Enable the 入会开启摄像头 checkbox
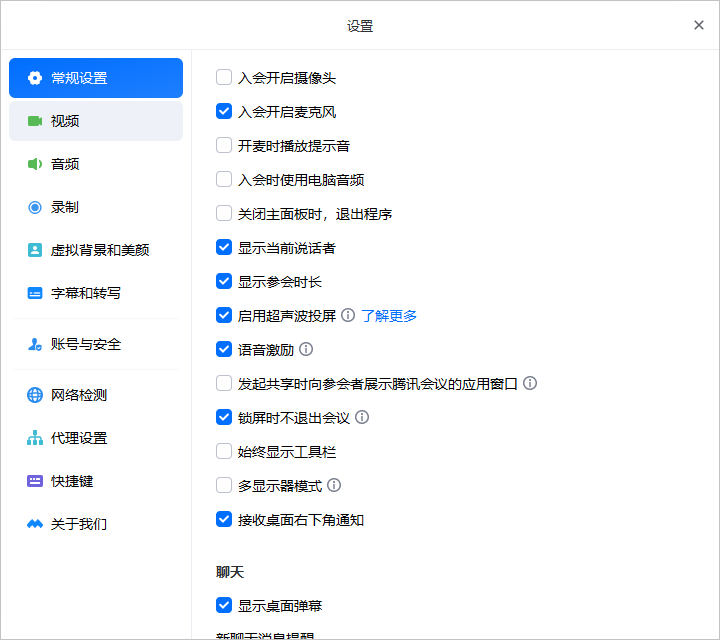The image size is (720, 640). point(224,77)
